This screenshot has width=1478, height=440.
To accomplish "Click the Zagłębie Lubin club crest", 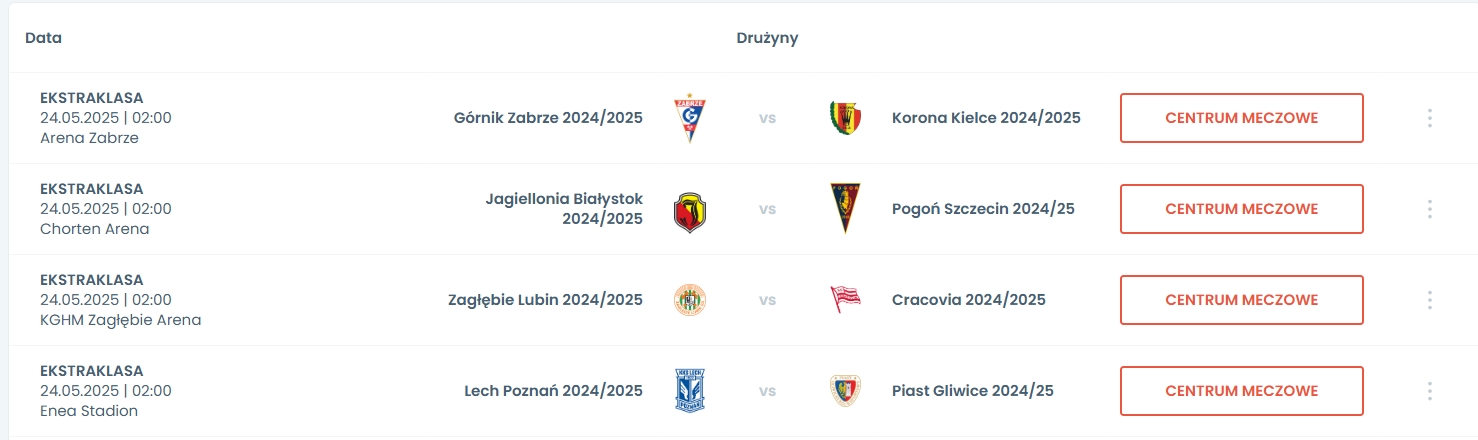I will [x=690, y=300].
